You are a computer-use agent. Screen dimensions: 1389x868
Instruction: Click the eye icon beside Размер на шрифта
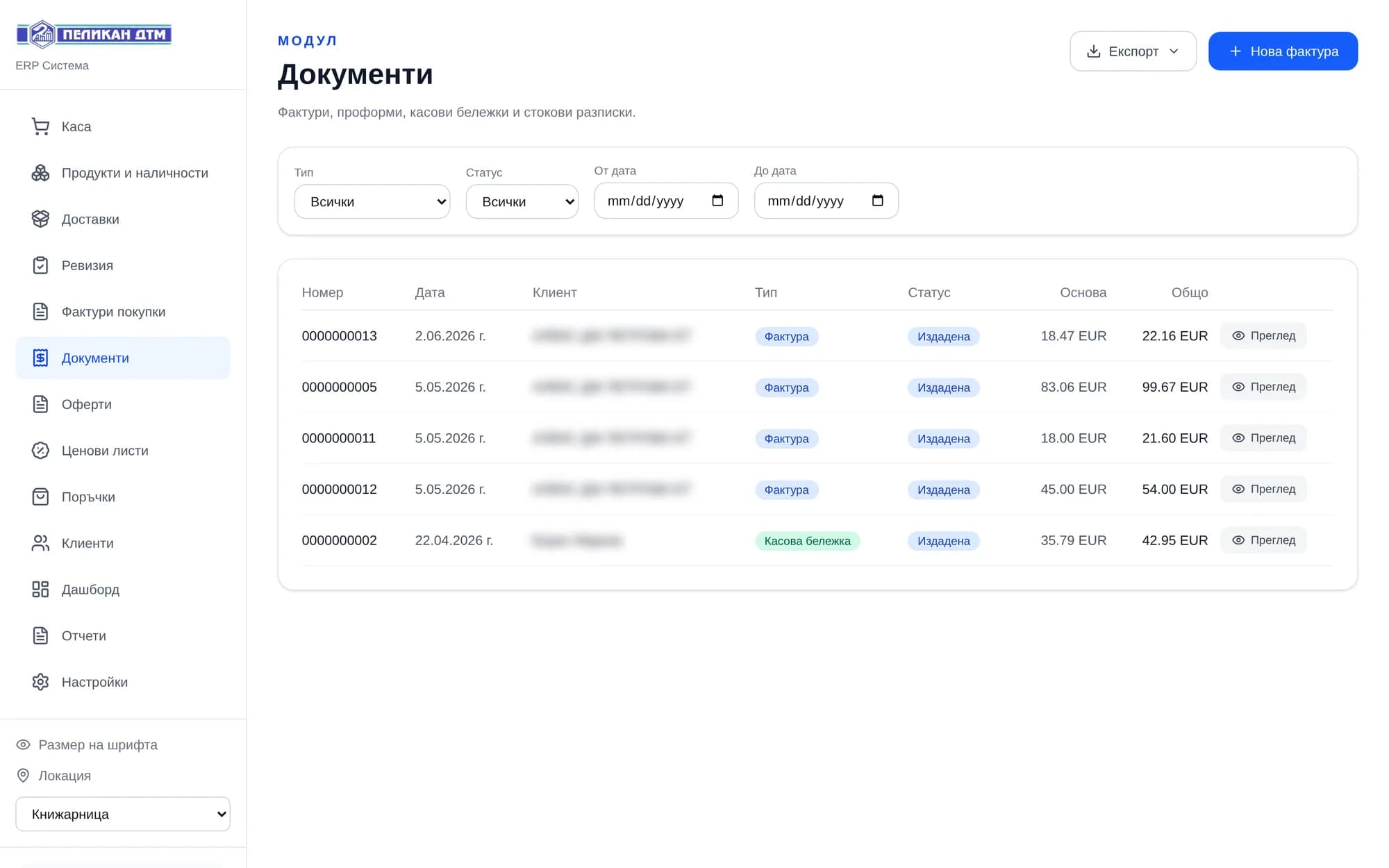(x=23, y=744)
